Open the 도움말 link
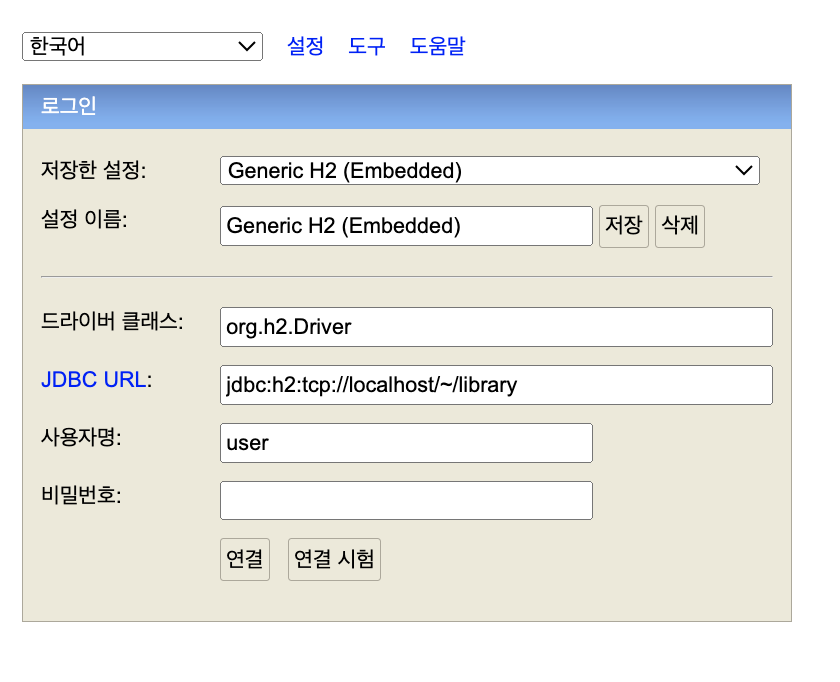 pyautogui.click(x=438, y=46)
